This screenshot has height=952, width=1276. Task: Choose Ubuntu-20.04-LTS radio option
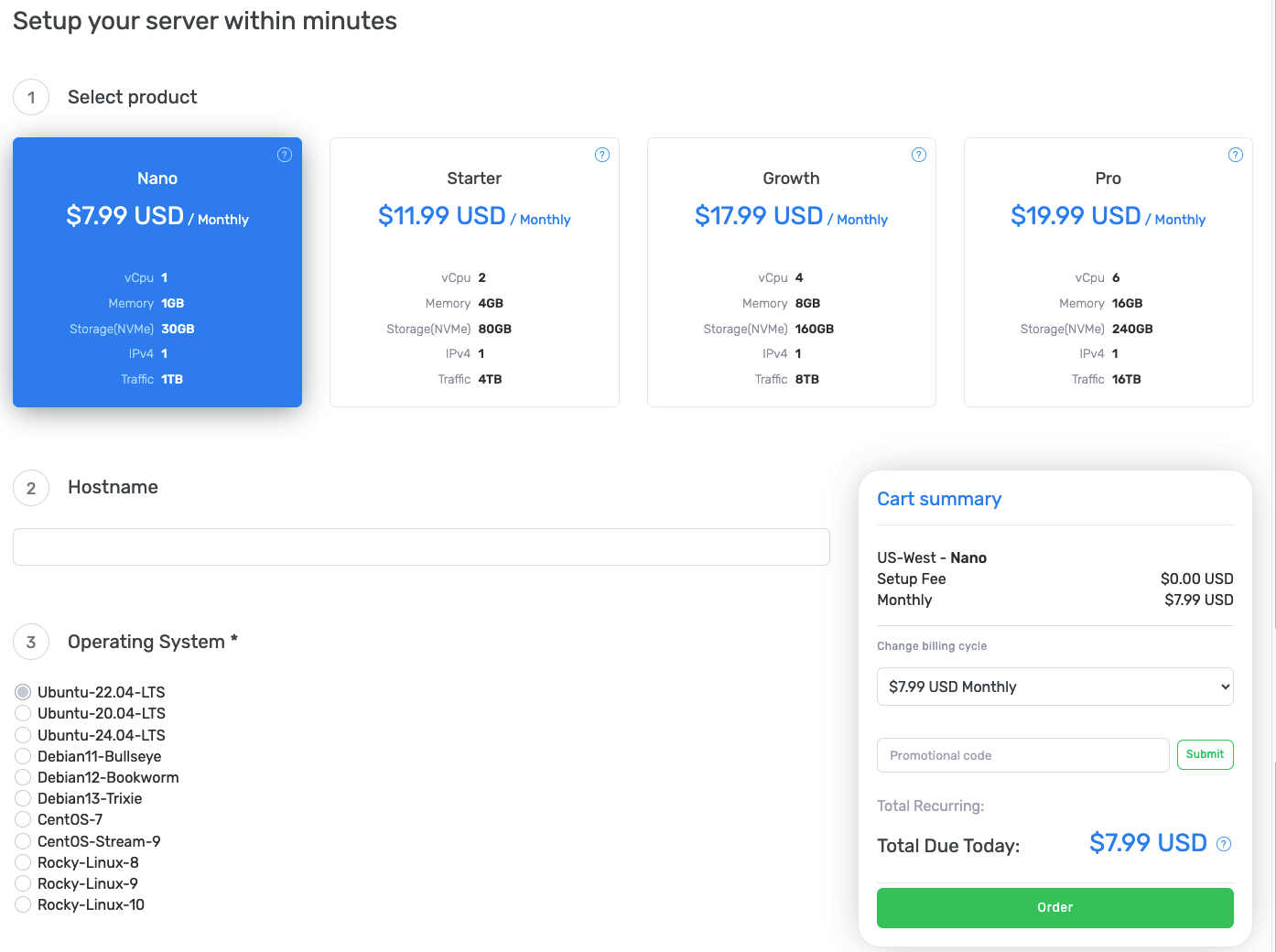tap(23, 713)
